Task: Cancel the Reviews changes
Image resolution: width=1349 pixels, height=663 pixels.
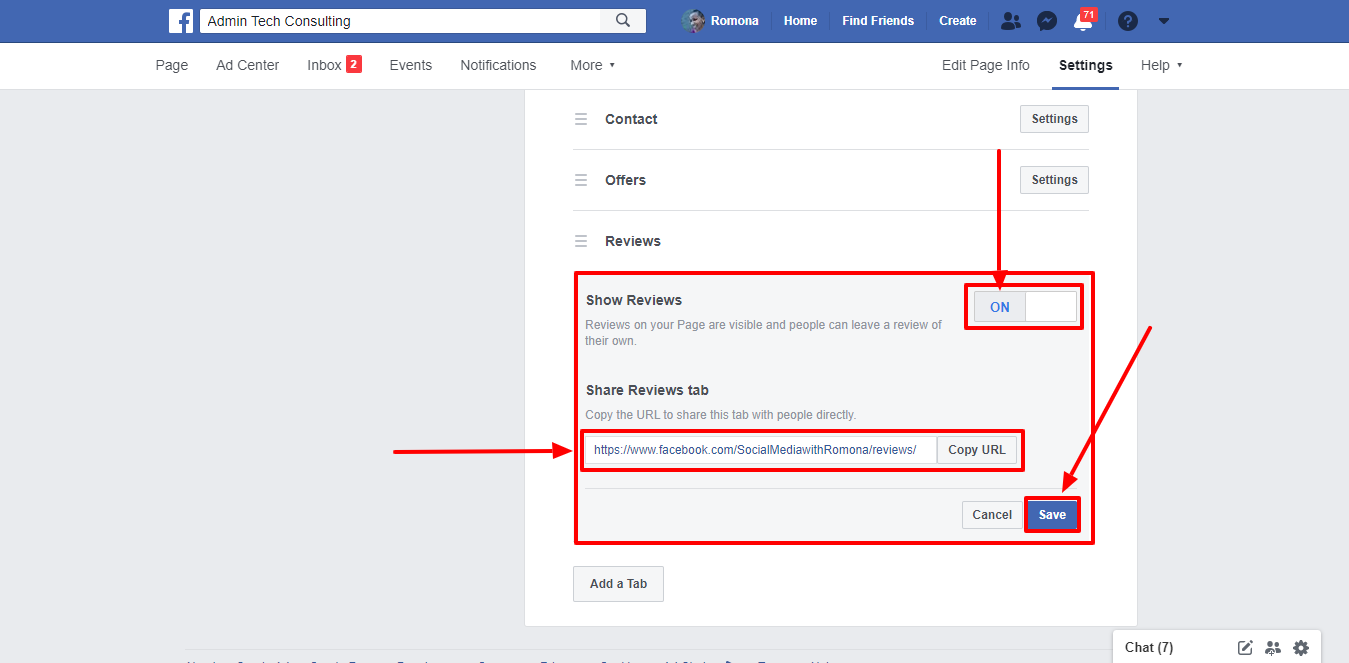Action: 992,515
